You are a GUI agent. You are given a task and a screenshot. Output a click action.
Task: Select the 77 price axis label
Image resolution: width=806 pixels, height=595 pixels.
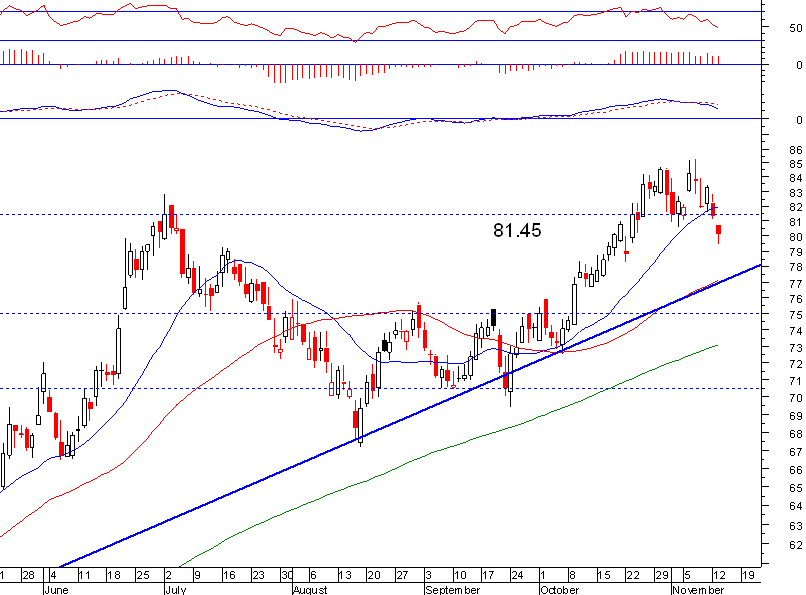(x=796, y=284)
